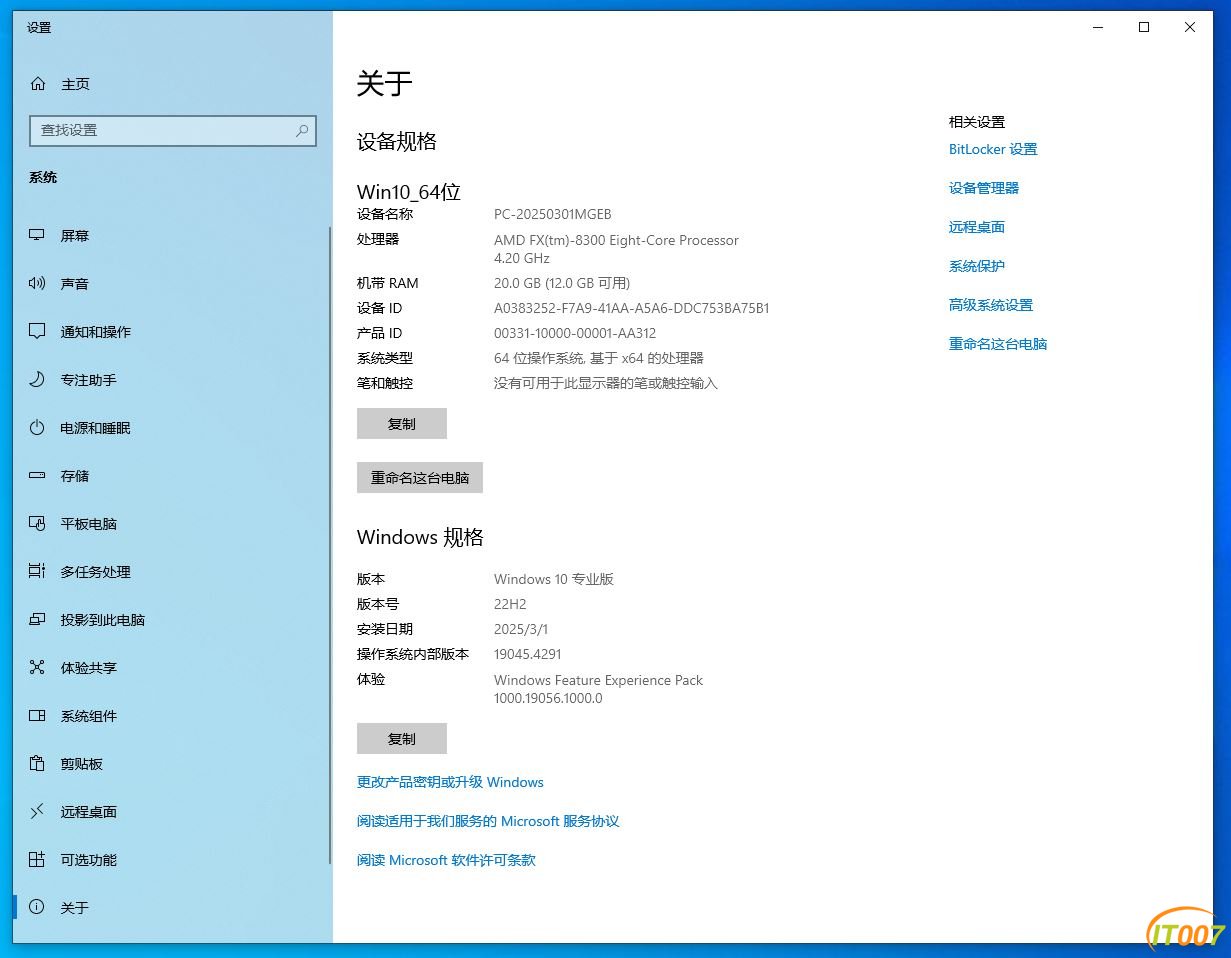Viewport: 1231px width, 958px height.
Task: Click the 多任务处理 icon
Action: pos(37,572)
